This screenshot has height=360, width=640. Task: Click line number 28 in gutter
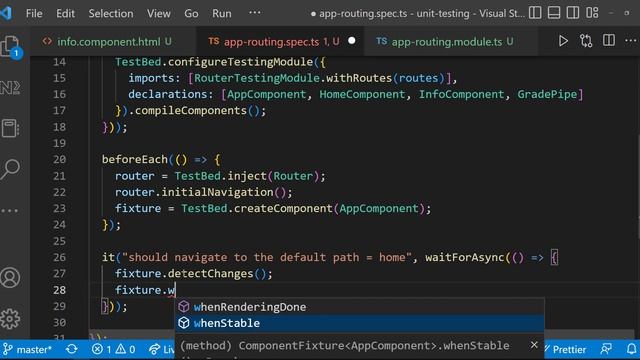59,290
